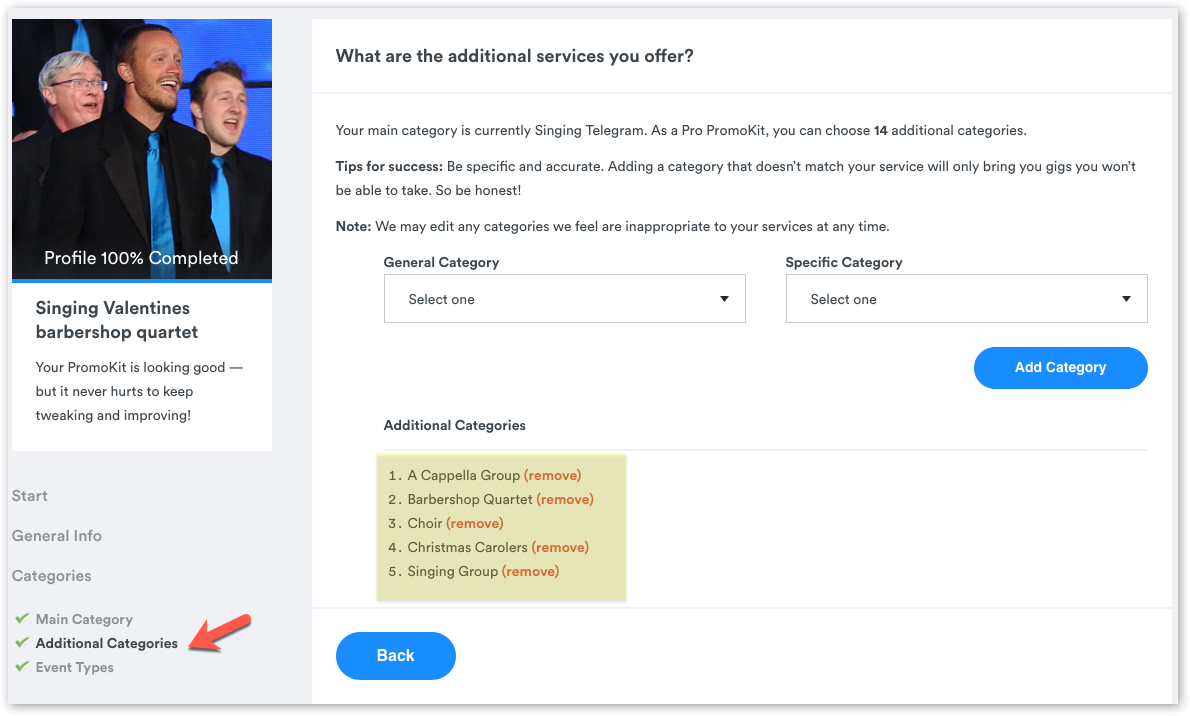This screenshot has height=716, width=1190.
Task: Remove the Singing Group category
Action: (x=530, y=572)
